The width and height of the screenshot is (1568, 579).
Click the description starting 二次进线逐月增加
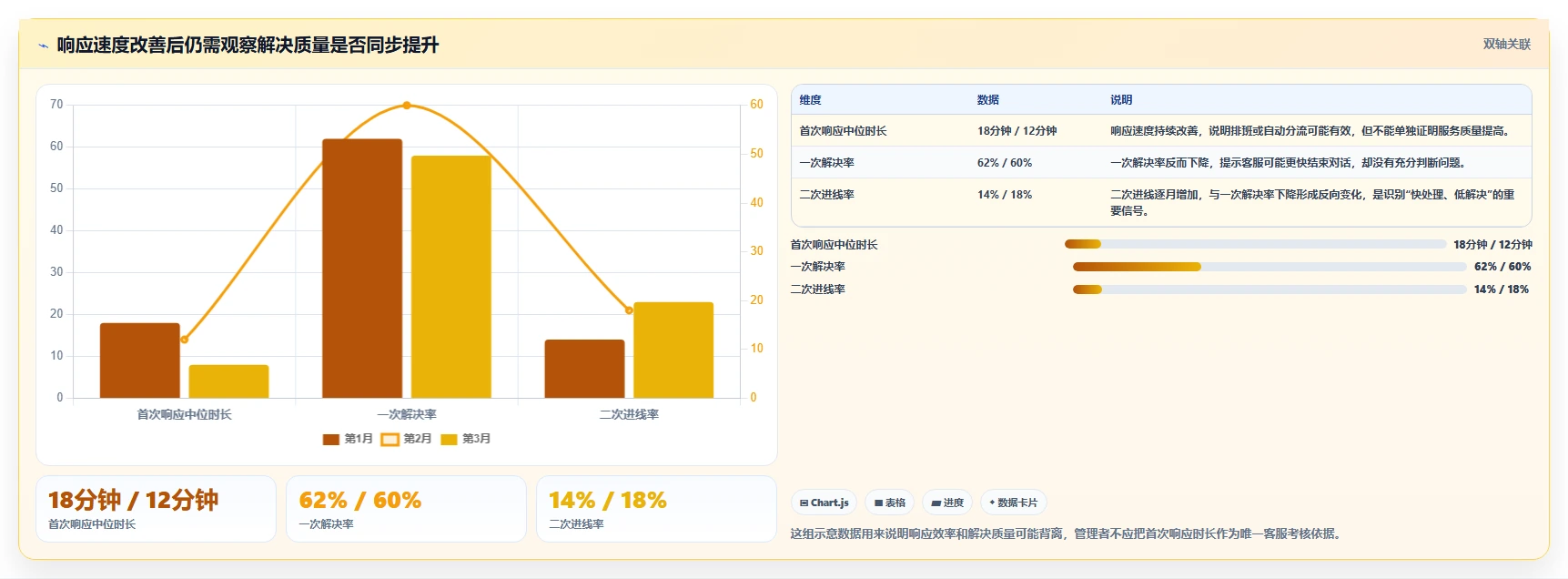click(x=1312, y=203)
